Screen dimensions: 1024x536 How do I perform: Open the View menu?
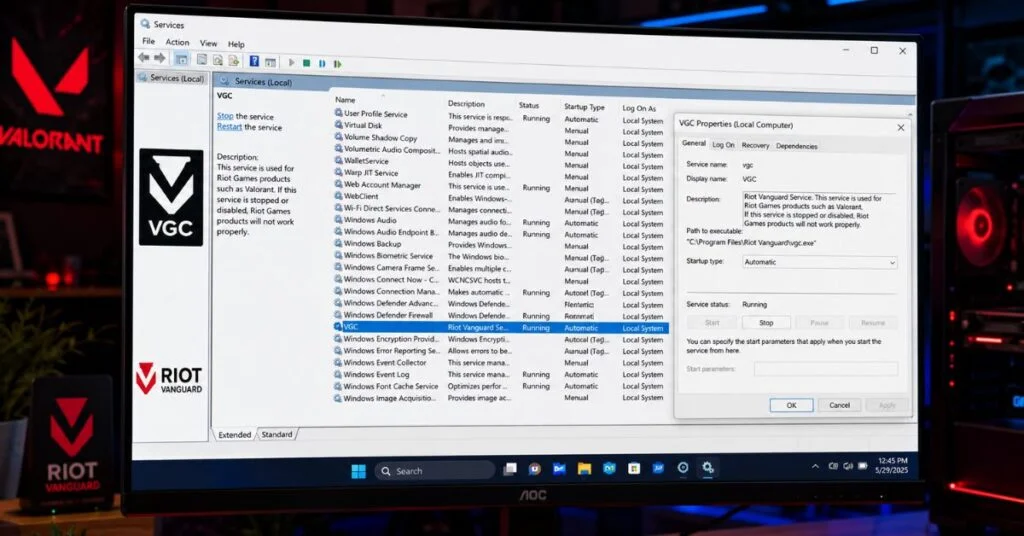[x=208, y=43]
